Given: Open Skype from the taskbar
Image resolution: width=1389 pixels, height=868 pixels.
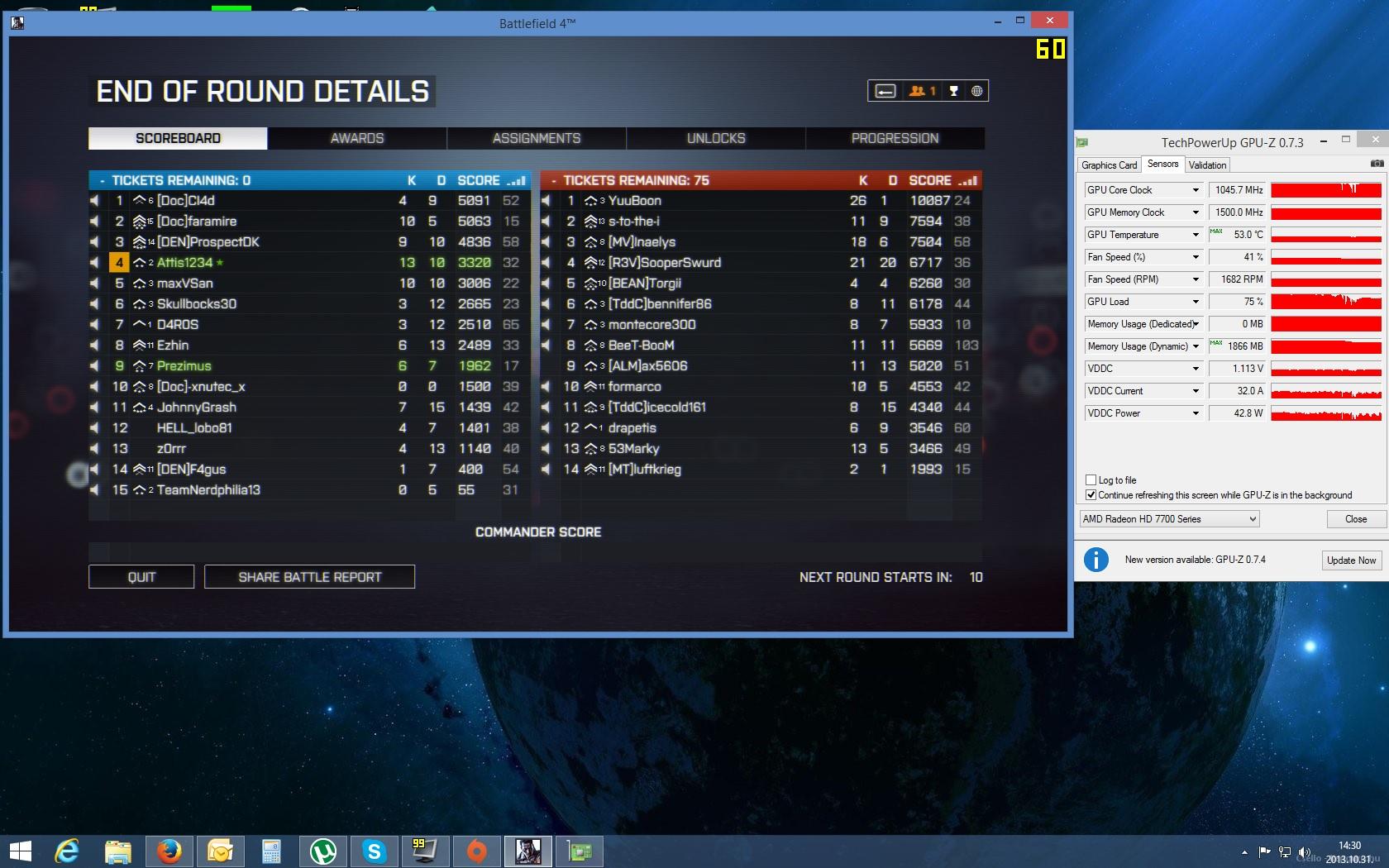Looking at the screenshot, I should point(374,851).
